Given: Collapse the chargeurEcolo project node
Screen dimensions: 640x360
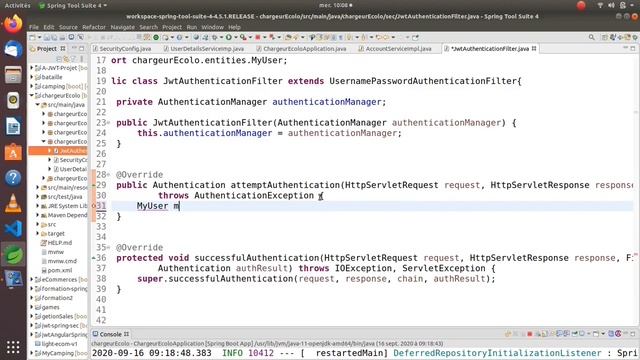Looking at the screenshot, I should pyautogui.click(x=31, y=96).
